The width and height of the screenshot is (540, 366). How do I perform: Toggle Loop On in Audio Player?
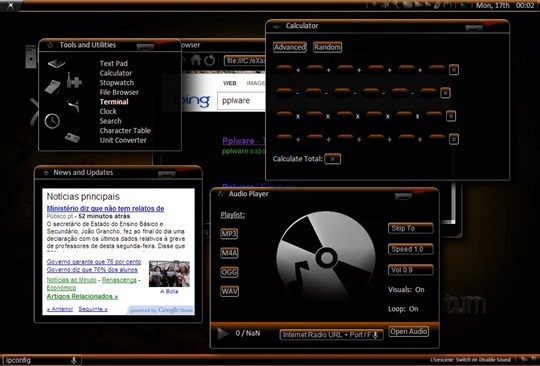403,309
